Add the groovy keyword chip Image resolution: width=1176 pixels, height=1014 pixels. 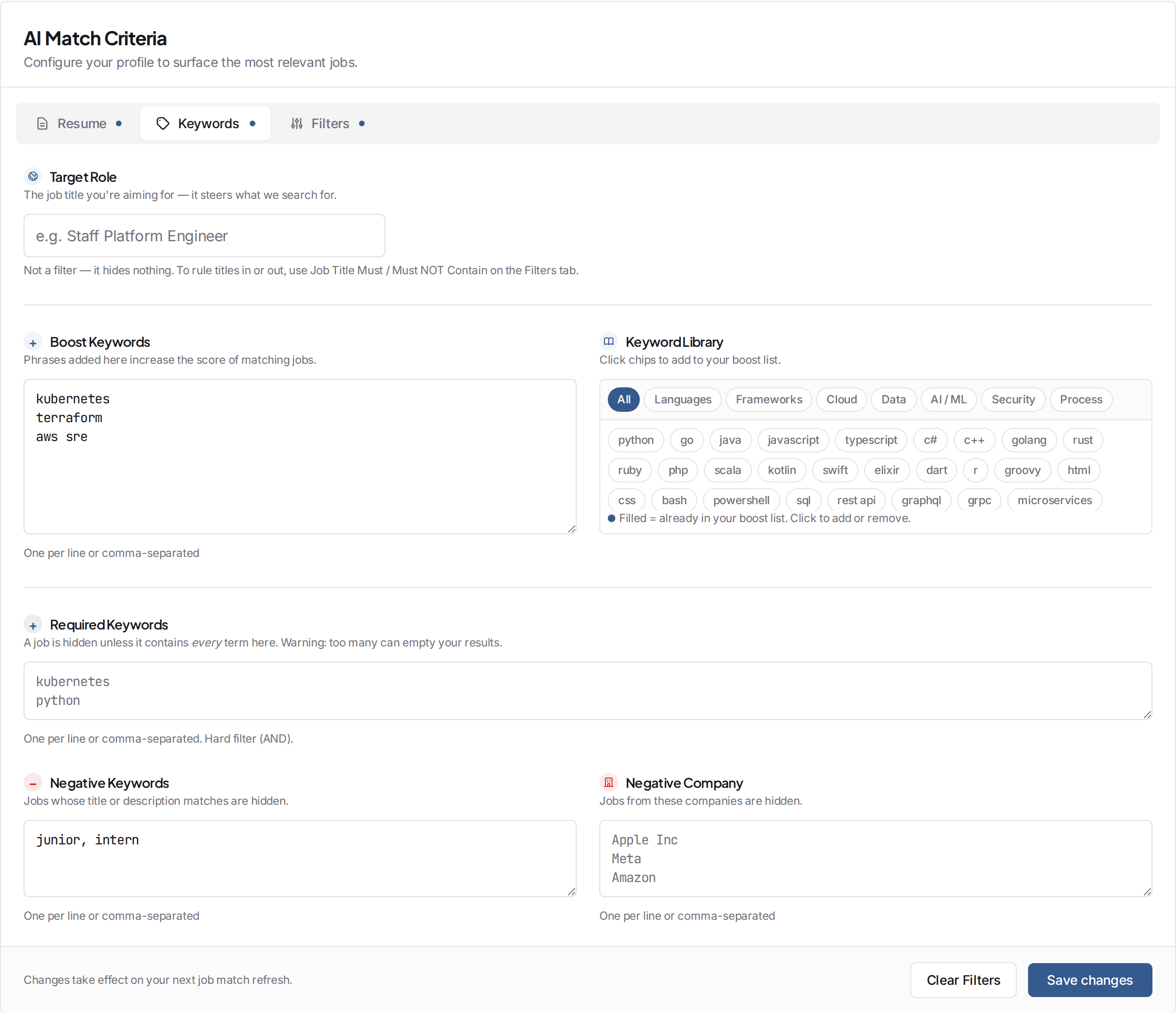tap(1023, 471)
